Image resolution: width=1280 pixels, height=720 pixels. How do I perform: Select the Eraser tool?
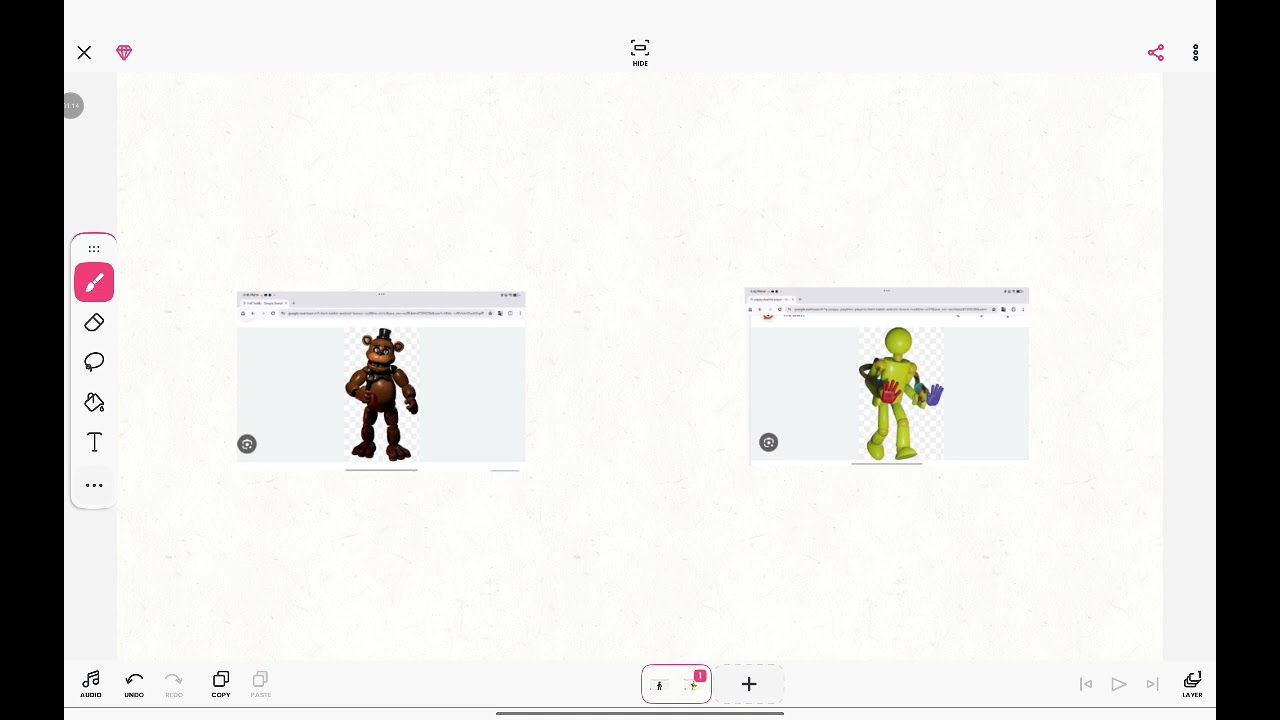pyautogui.click(x=94, y=322)
